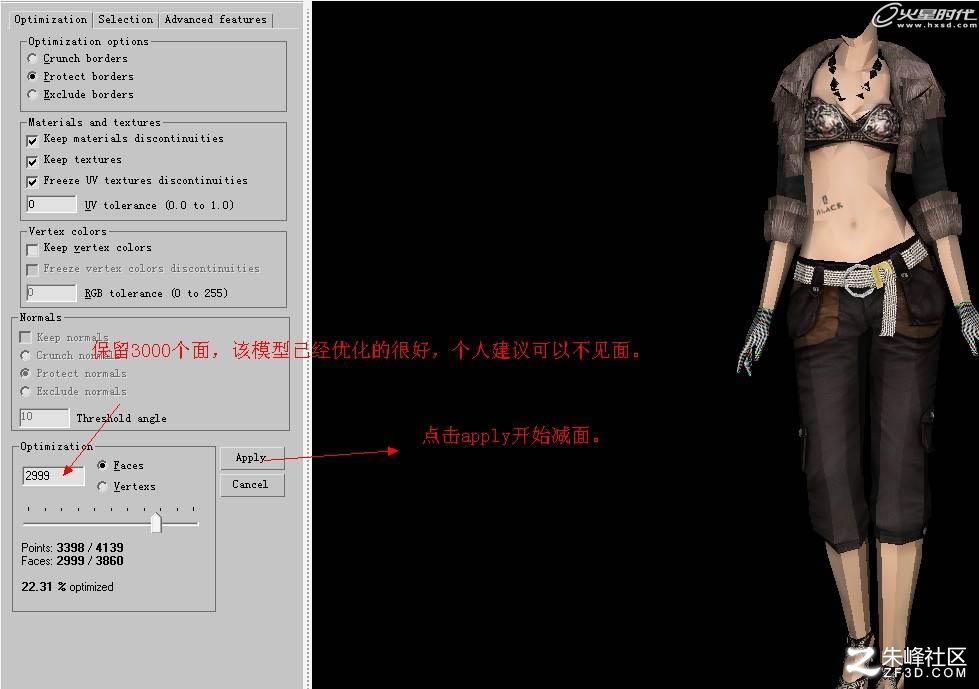979x689 pixels.
Task: Click the UV tolerance input field
Action: click(x=51, y=204)
